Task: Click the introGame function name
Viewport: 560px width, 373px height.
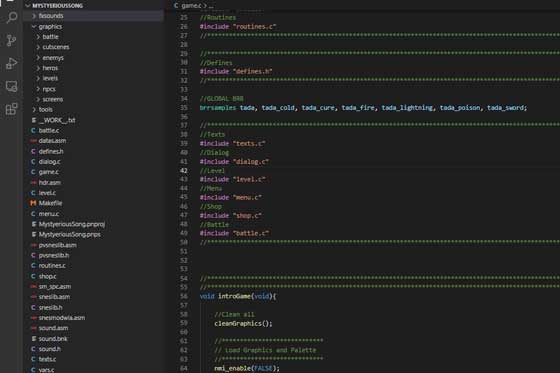Action: [x=234, y=296]
